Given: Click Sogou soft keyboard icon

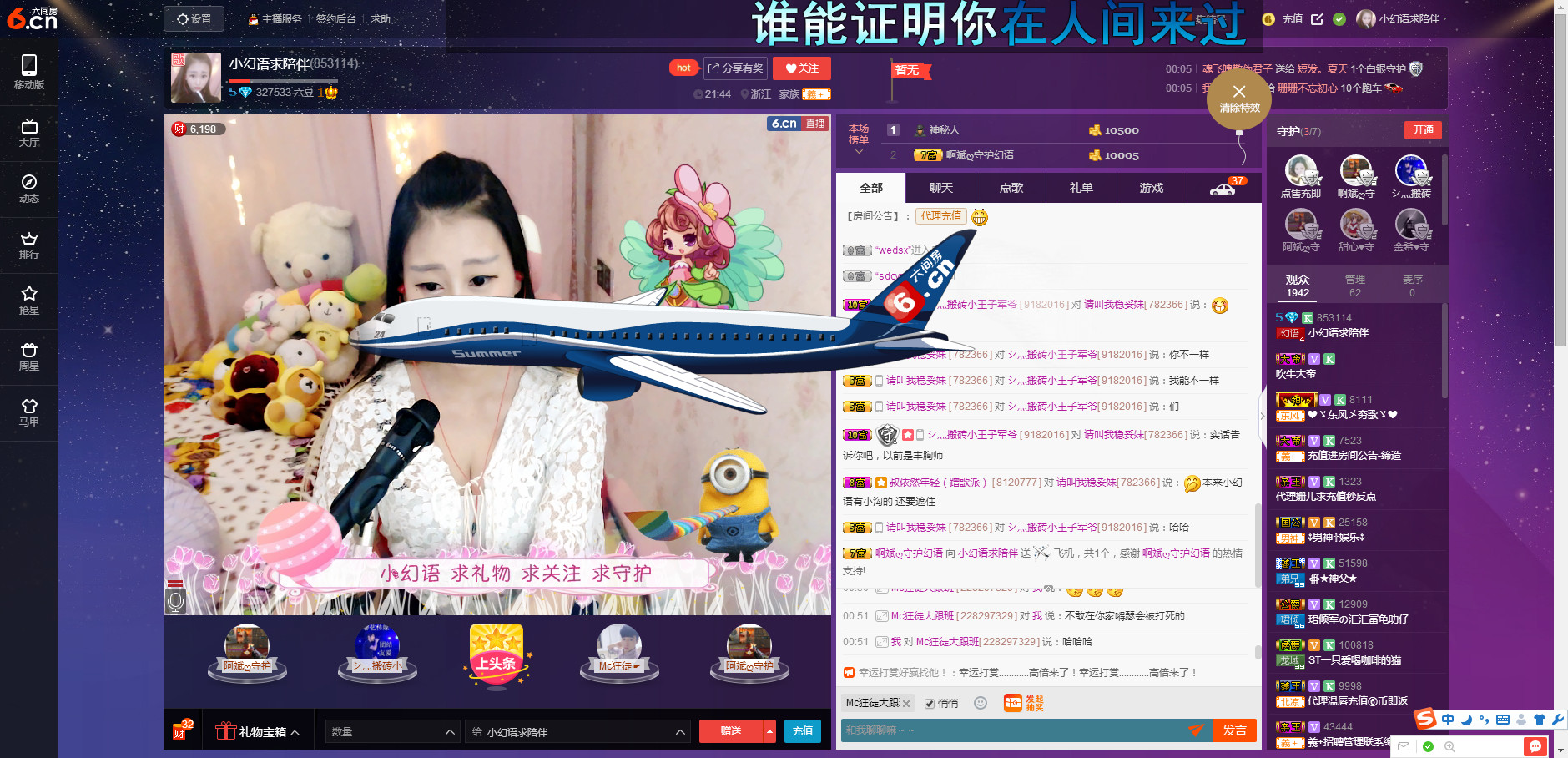Looking at the screenshot, I should click(1503, 720).
